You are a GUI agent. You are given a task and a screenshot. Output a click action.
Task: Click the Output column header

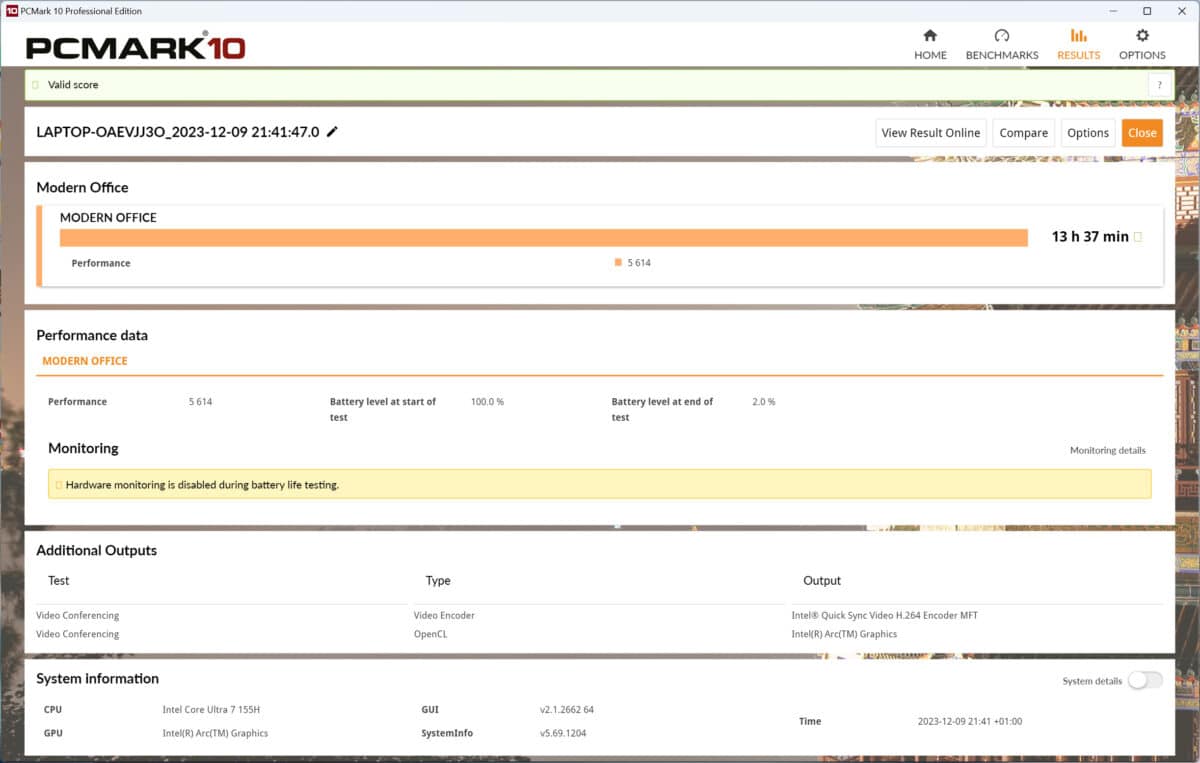pyautogui.click(x=822, y=580)
